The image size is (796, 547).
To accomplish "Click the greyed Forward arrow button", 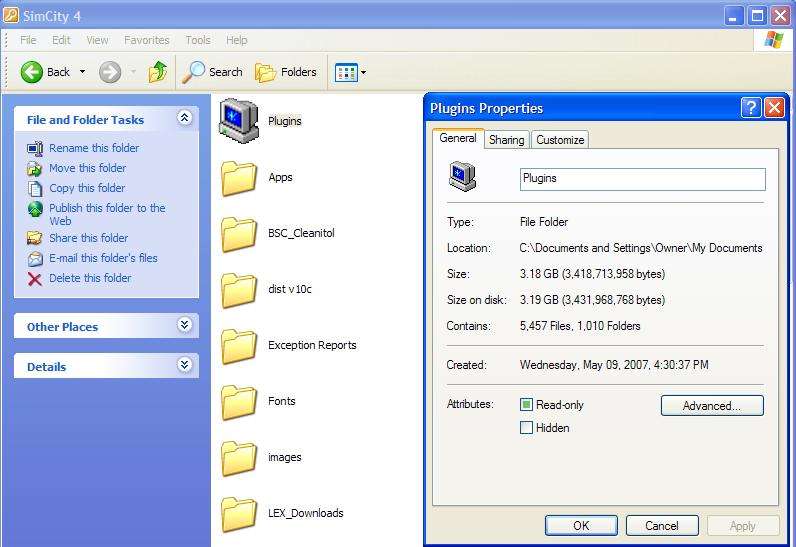I will 110,72.
